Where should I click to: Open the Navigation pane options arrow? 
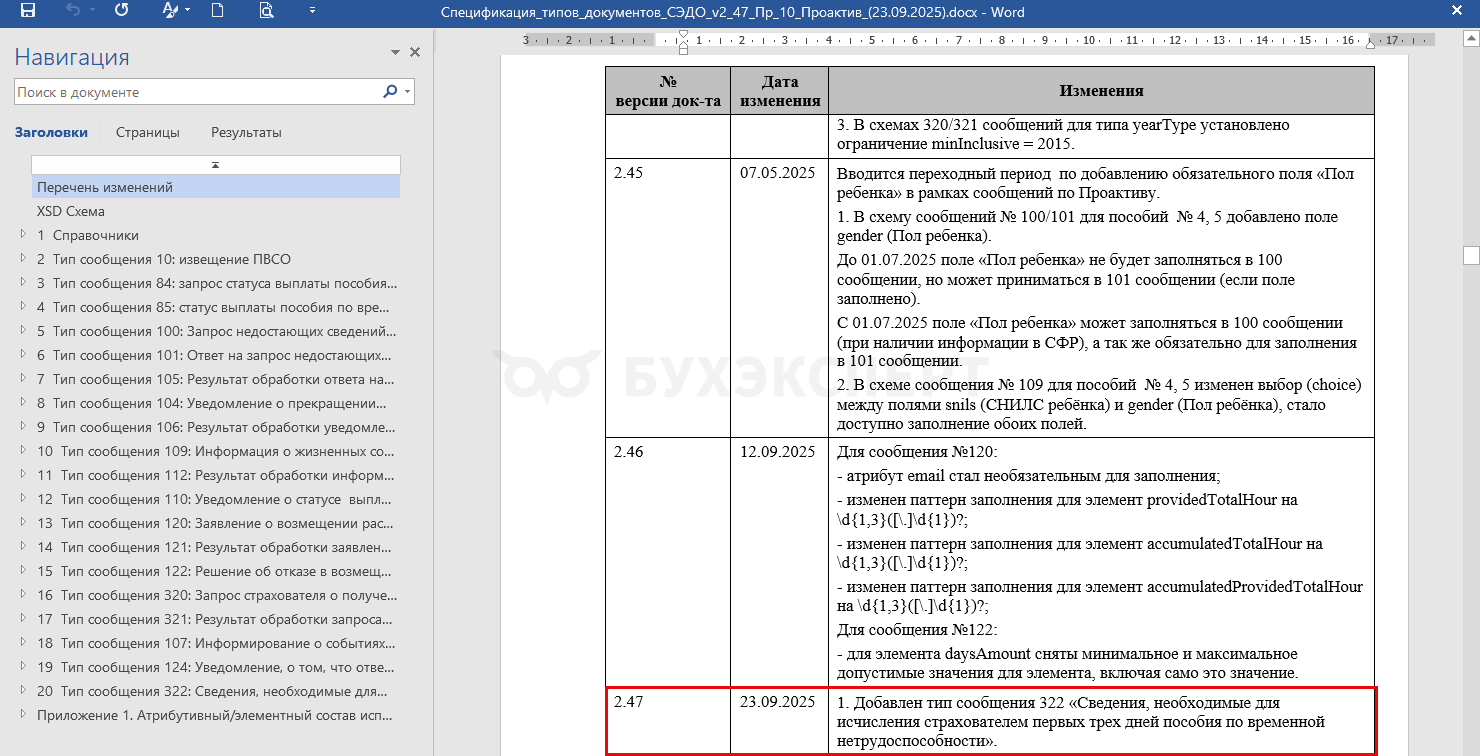point(396,53)
